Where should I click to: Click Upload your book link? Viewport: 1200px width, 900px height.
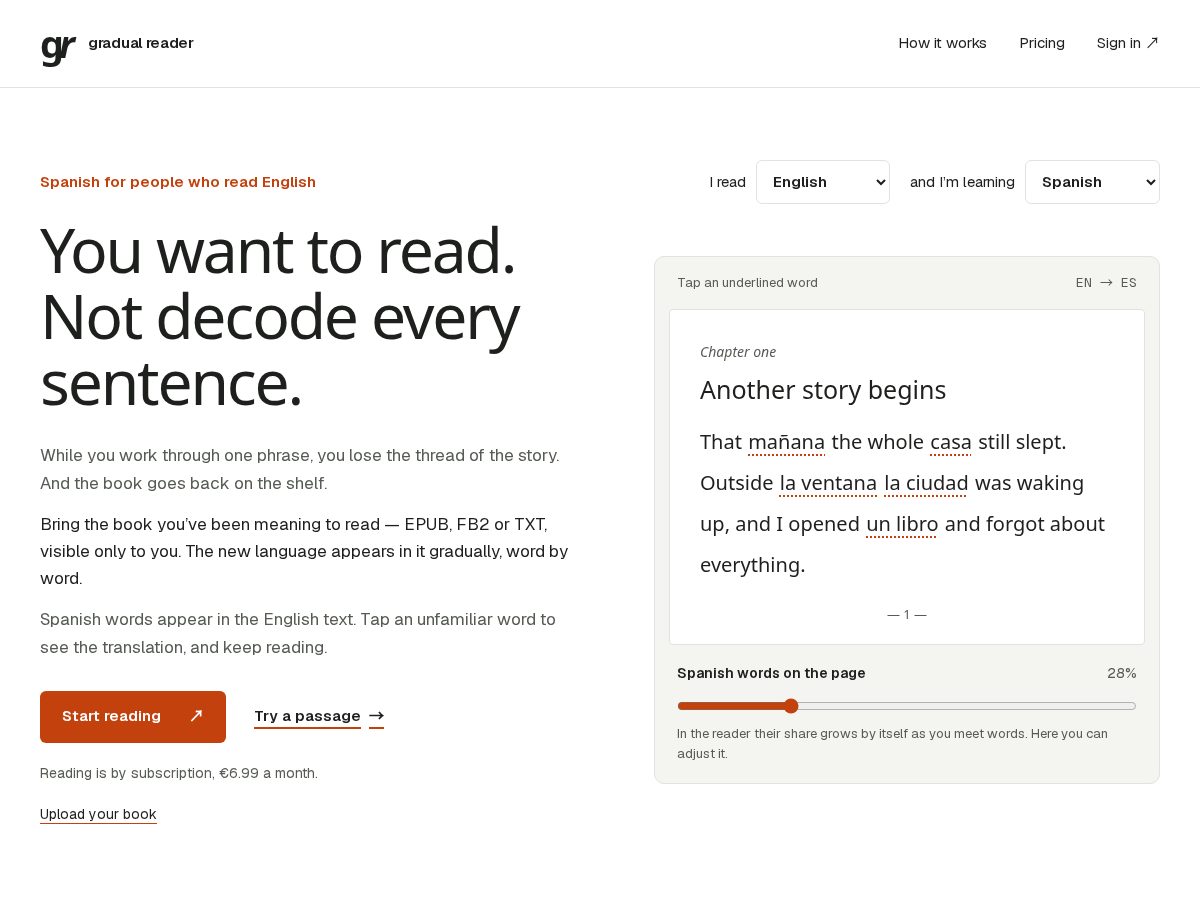(x=98, y=814)
